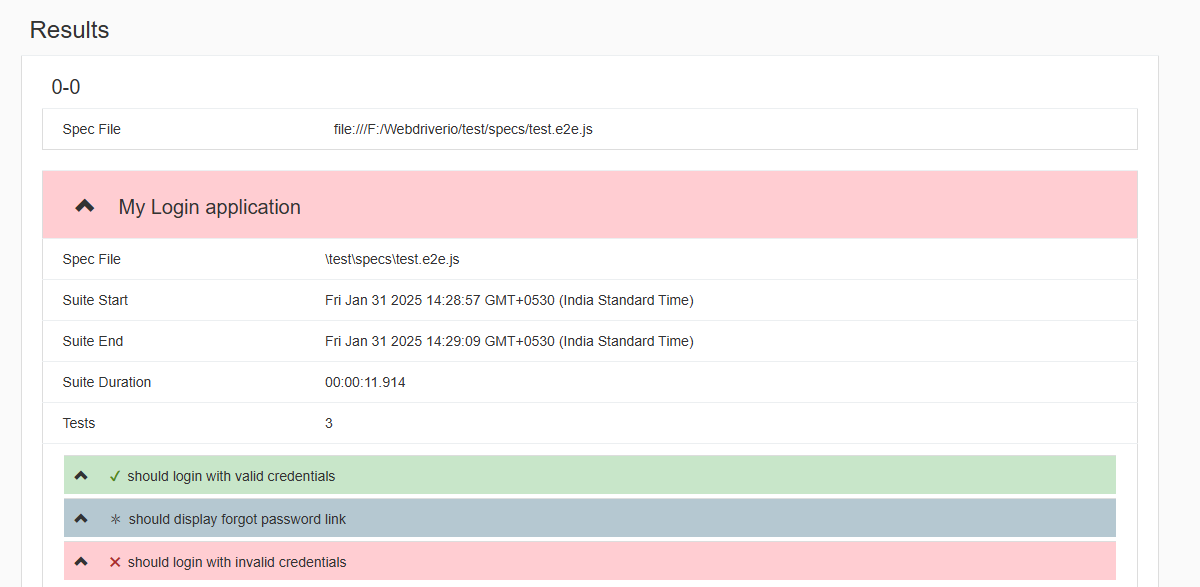Select the My Login application suite title
This screenshot has width=1200, height=587.
[210, 207]
